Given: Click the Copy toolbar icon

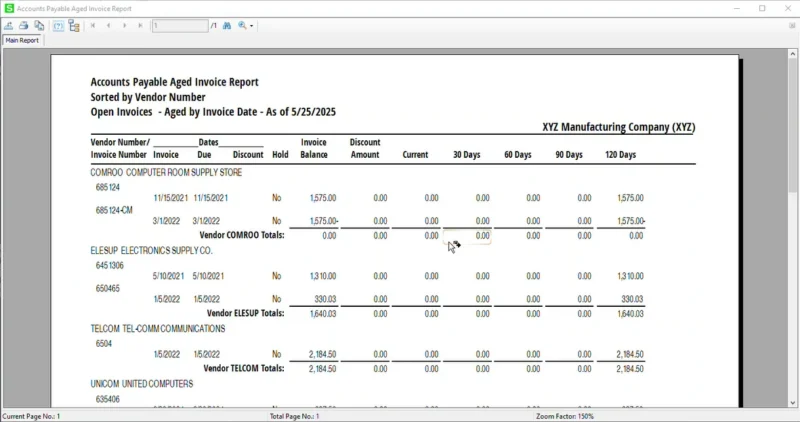Looking at the screenshot, I should point(39,26).
